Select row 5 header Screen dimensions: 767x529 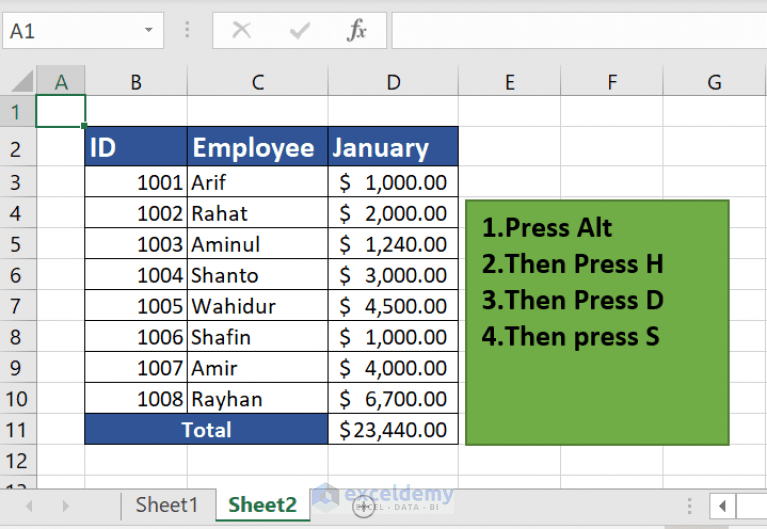pyautogui.click(x=18, y=244)
